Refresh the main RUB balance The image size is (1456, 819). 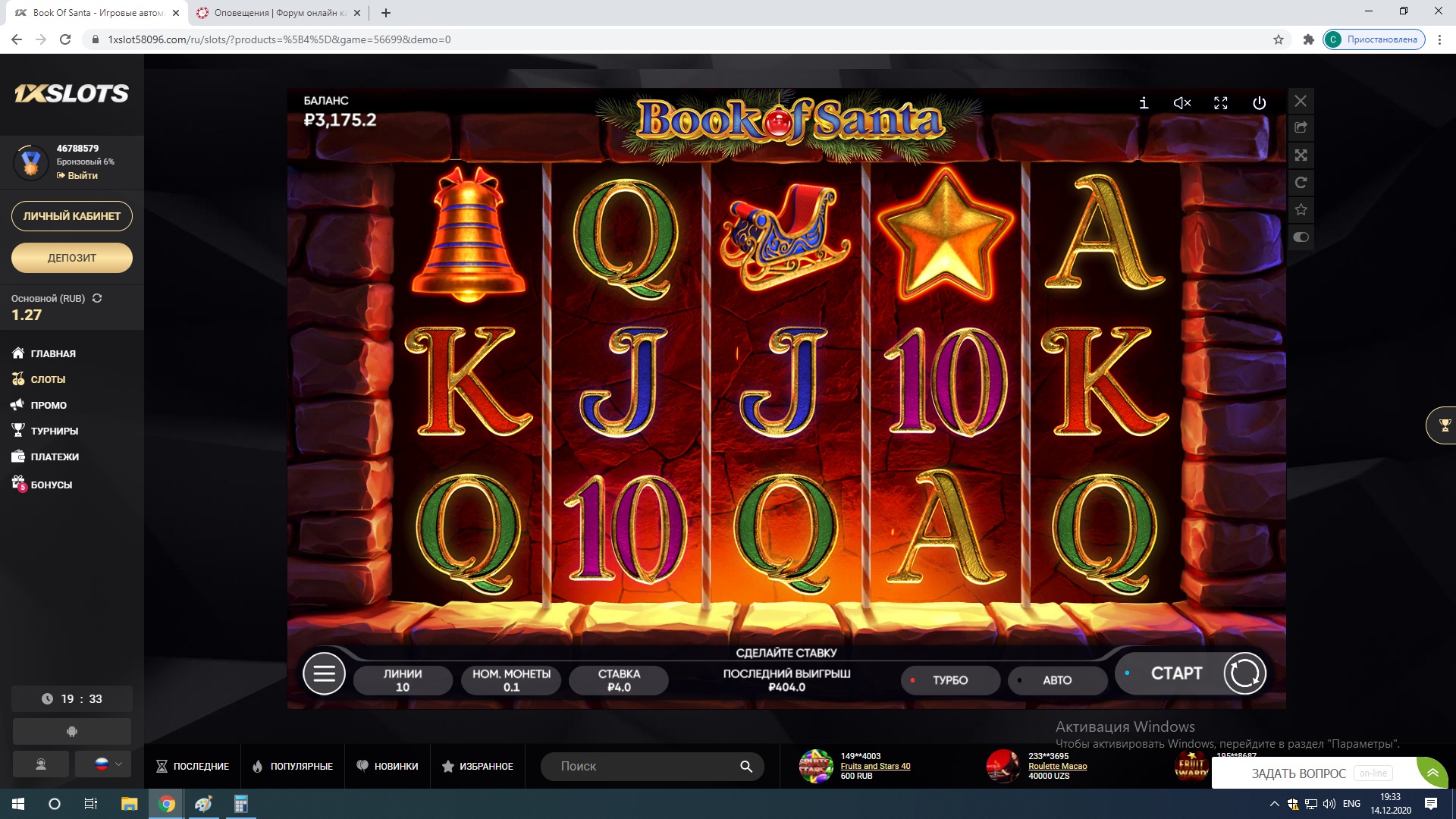click(97, 298)
